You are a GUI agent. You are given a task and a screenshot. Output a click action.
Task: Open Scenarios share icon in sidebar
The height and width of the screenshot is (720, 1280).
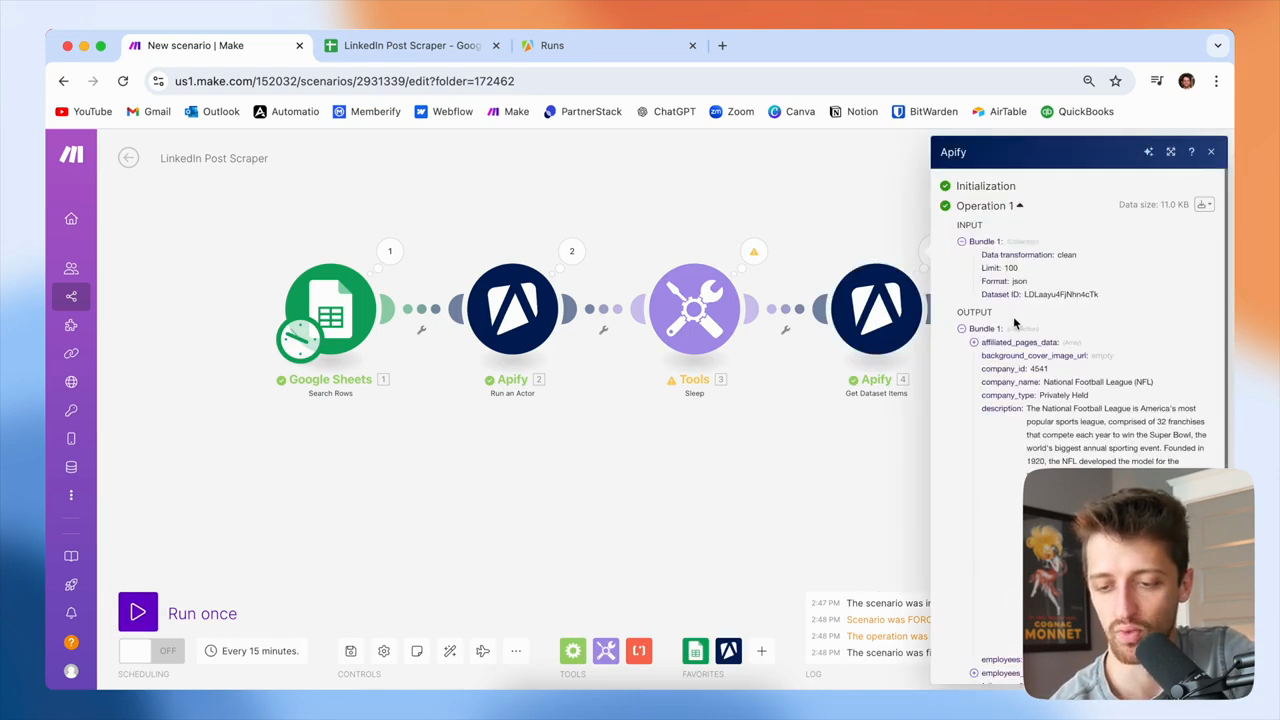coord(71,296)
